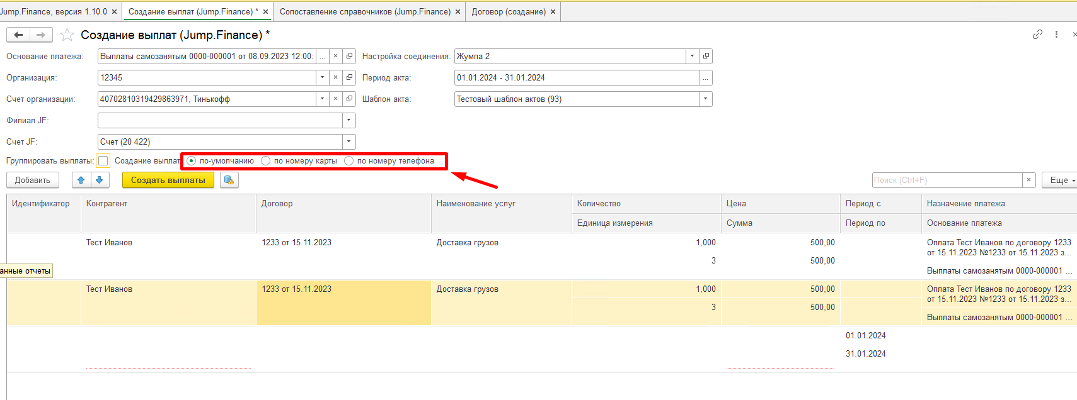This screenshot has width=1077, height=400.
Task: Open the Основание платежа linked record
Action: pos(349,56)
